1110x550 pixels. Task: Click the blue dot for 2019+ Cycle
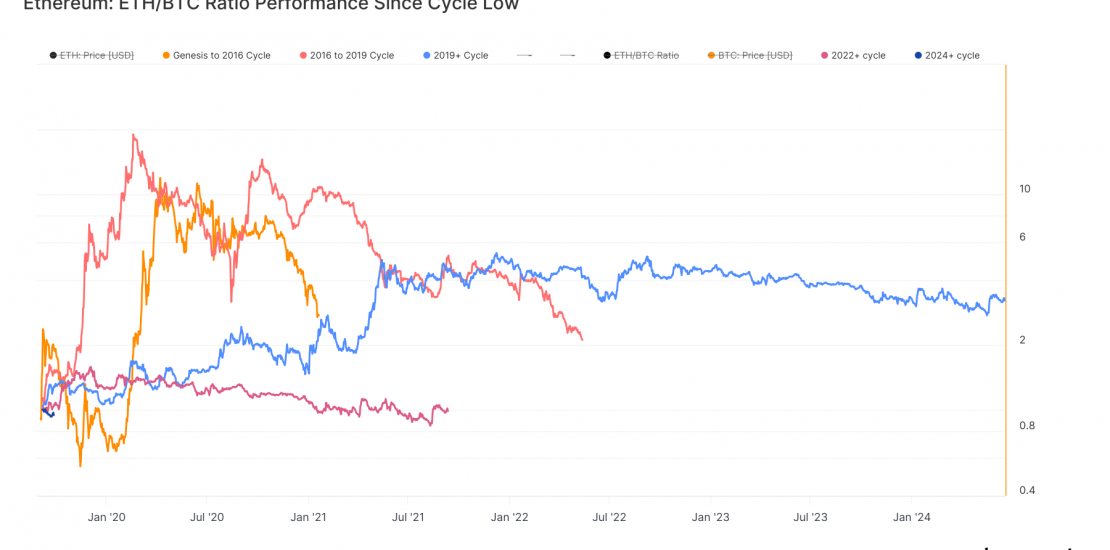[x=427, y=56]
